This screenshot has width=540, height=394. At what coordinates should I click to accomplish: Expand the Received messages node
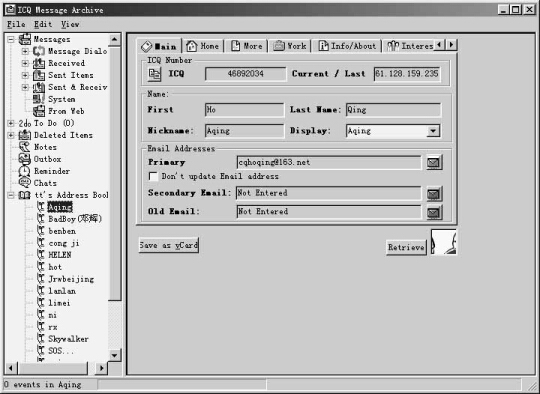click(25, 63)
